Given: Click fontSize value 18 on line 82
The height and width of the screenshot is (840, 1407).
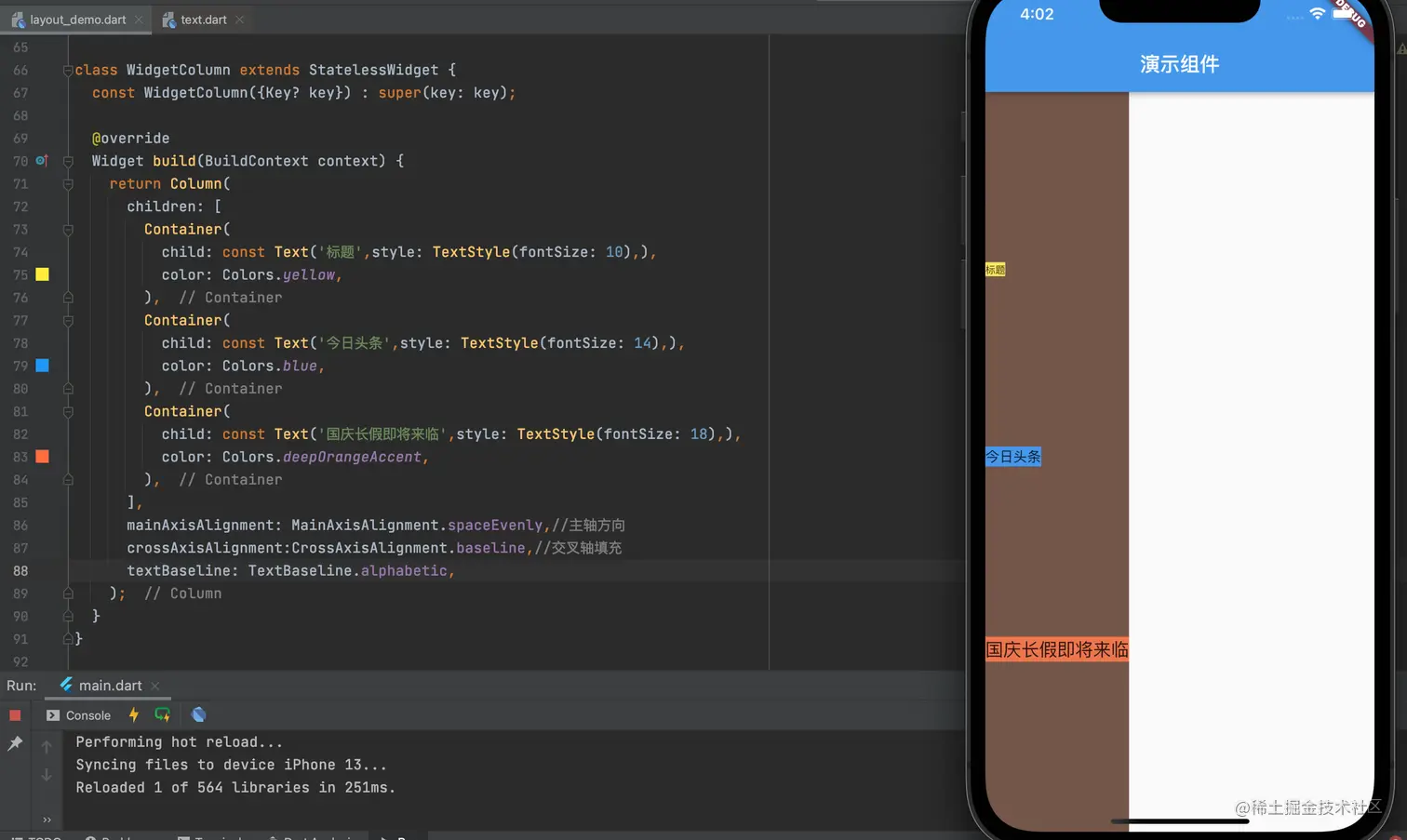Looking at the screenshot, I should point(699,434).
